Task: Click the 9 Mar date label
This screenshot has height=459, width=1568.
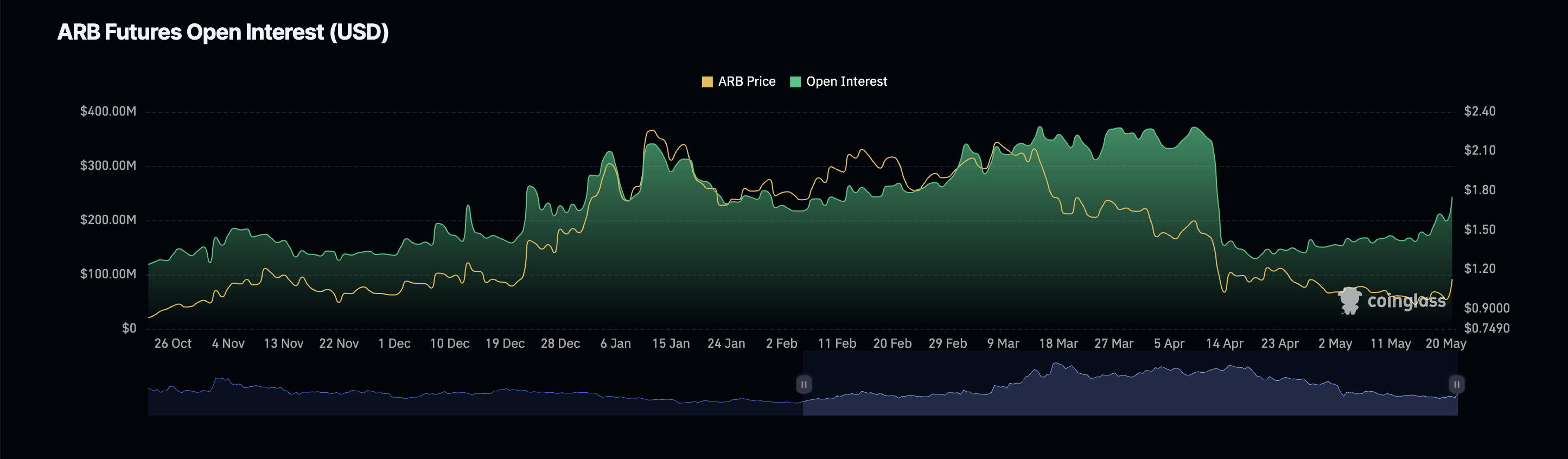Action: coord(1003,343)
